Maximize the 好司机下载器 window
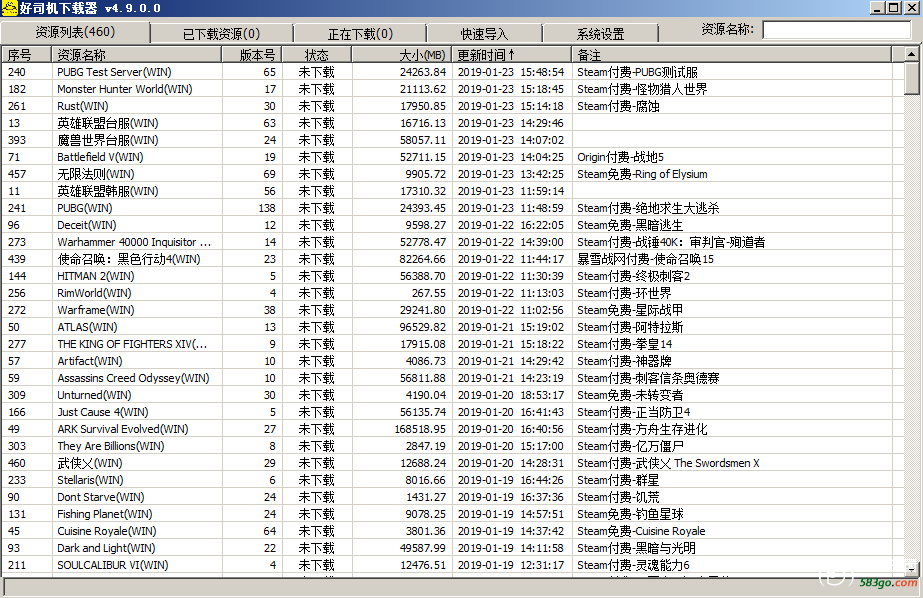923x598 pixels. 893,8
